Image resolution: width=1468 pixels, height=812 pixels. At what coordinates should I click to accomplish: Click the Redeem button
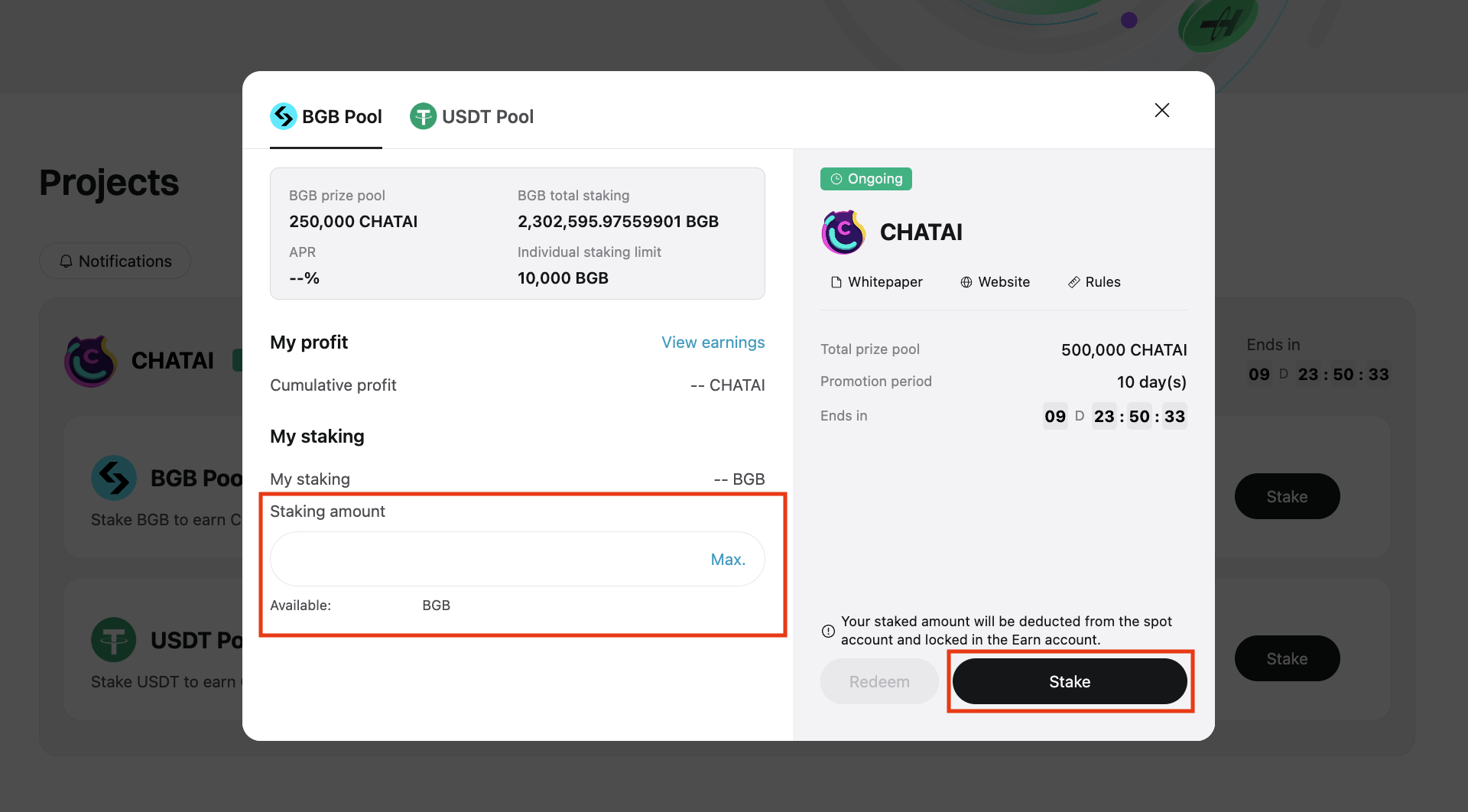(x=879, y=681)
